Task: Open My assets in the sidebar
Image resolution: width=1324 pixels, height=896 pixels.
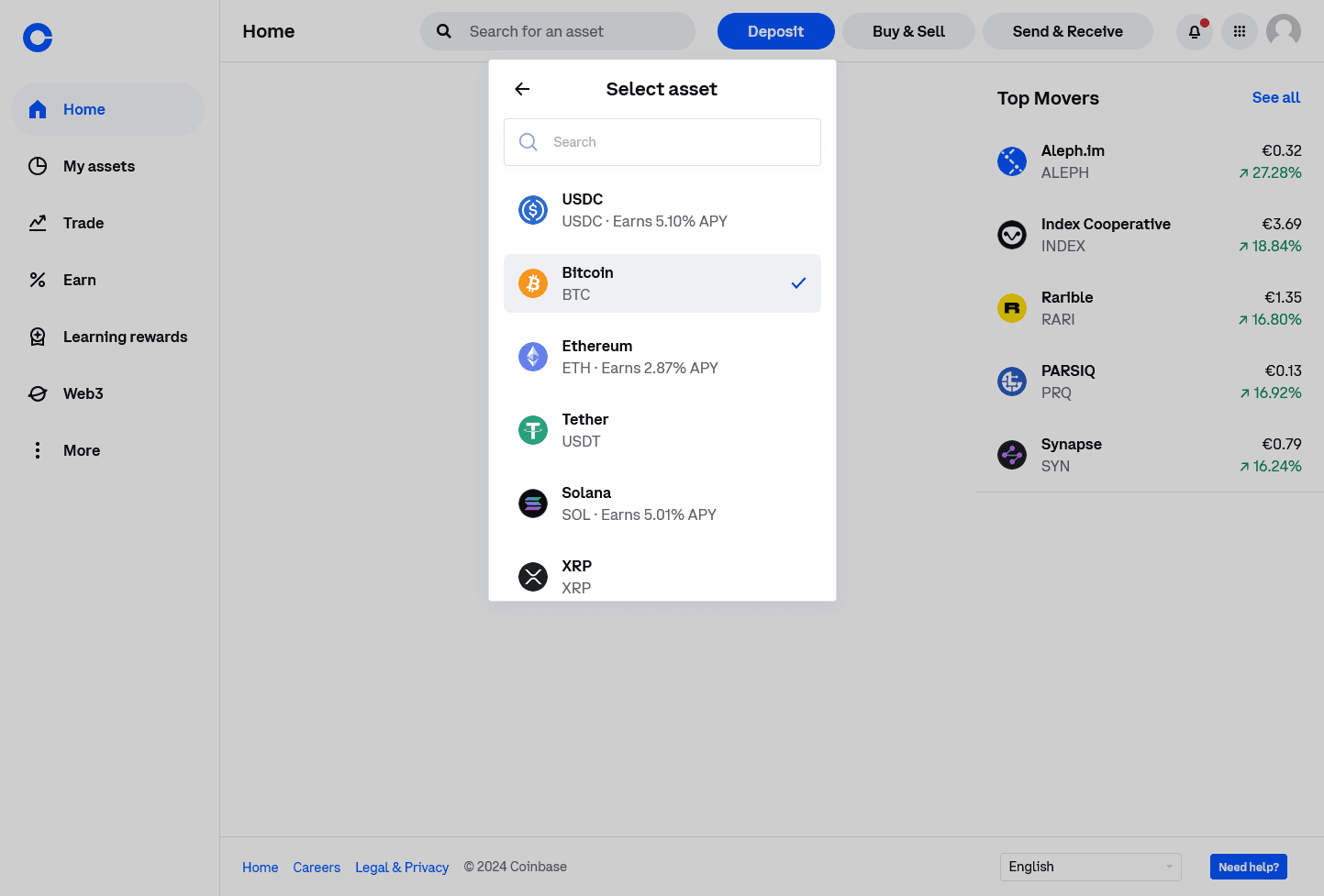Action: 107,166
